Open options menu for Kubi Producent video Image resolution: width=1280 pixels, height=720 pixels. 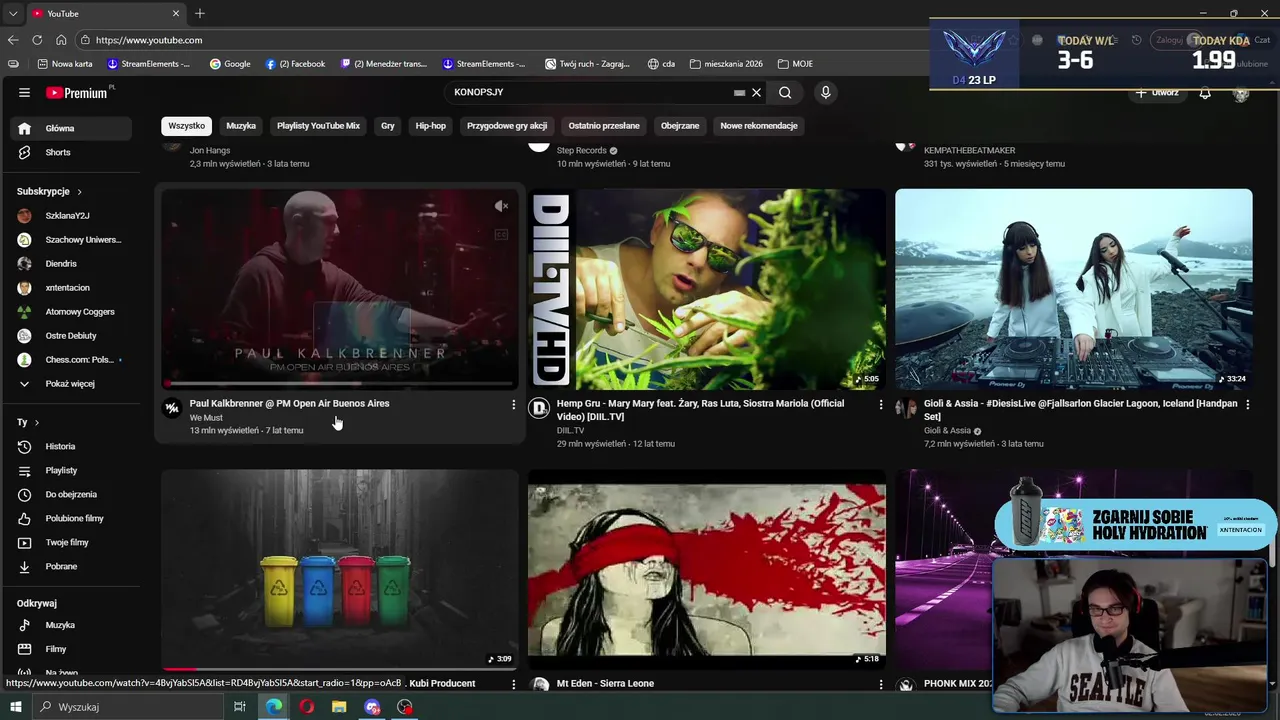pyautogui.click(x=514, y=684)
